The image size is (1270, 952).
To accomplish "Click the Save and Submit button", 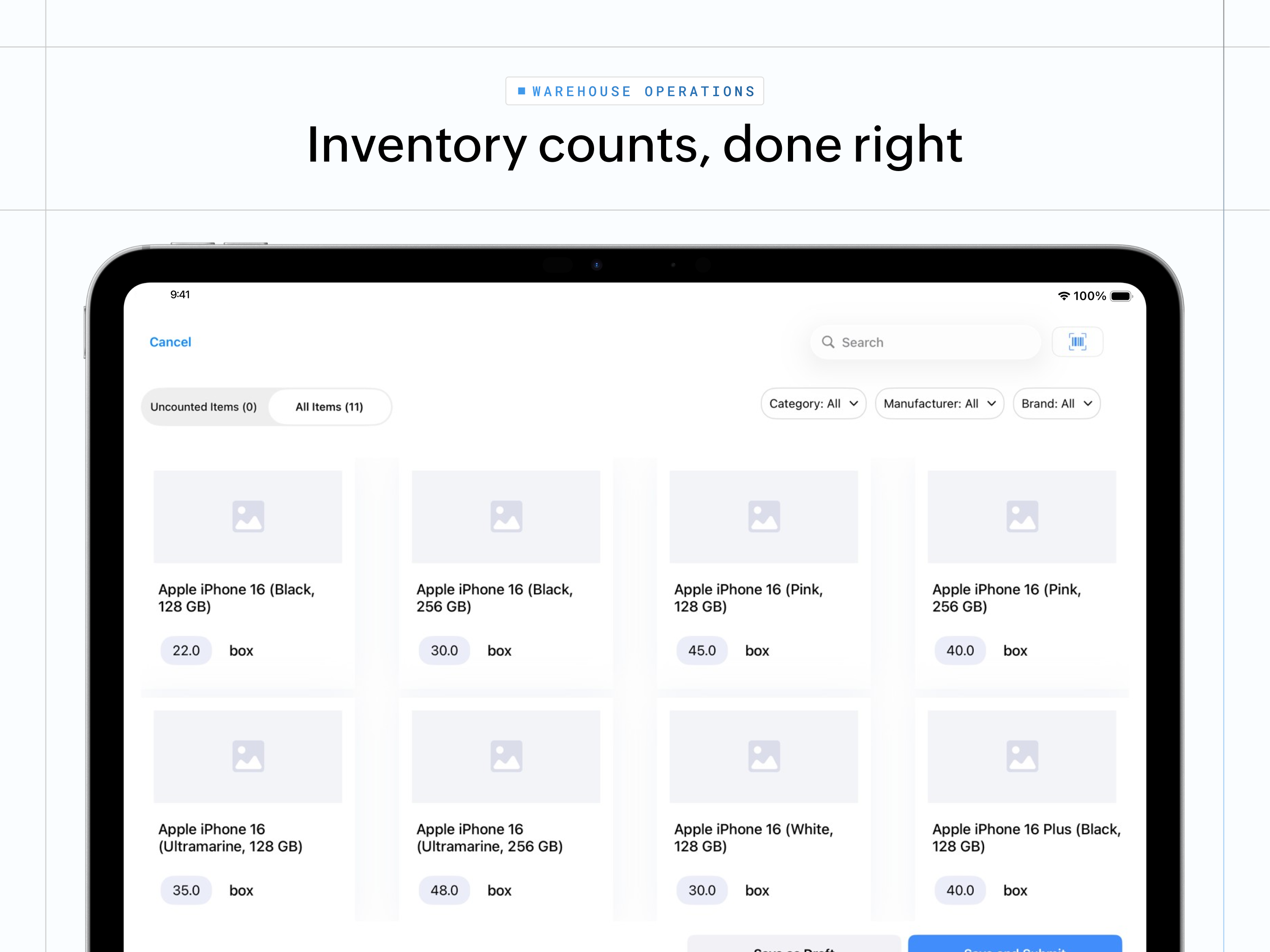I will [1014, 943].
